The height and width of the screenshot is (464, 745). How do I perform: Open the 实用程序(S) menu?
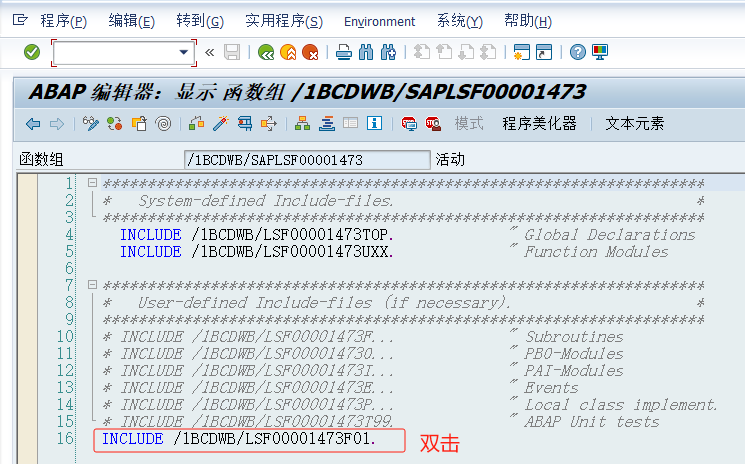point(284,21)
